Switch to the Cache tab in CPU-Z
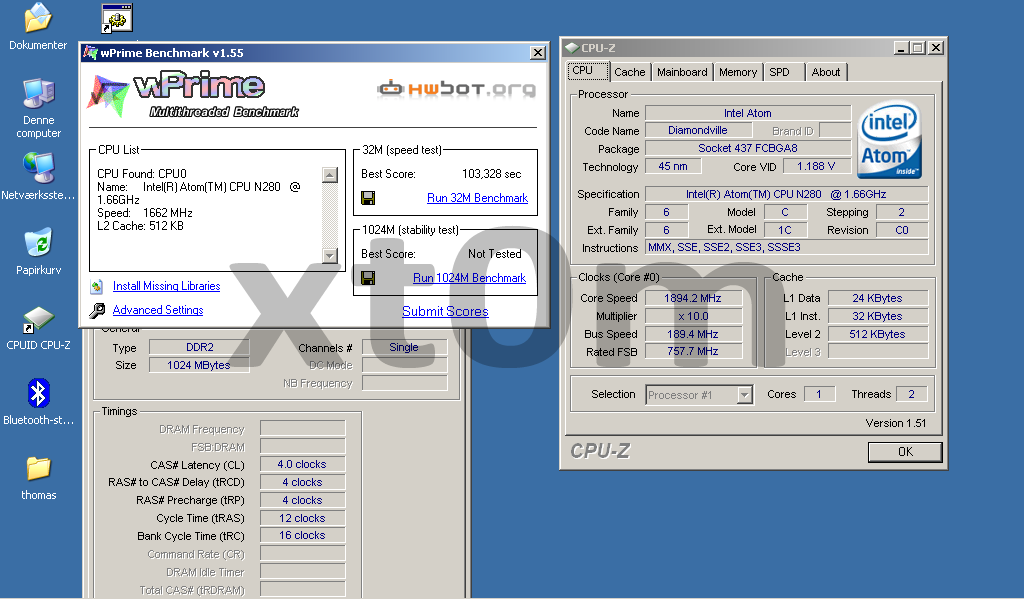Screen dimensions: 1024x600 coord(630,72)
